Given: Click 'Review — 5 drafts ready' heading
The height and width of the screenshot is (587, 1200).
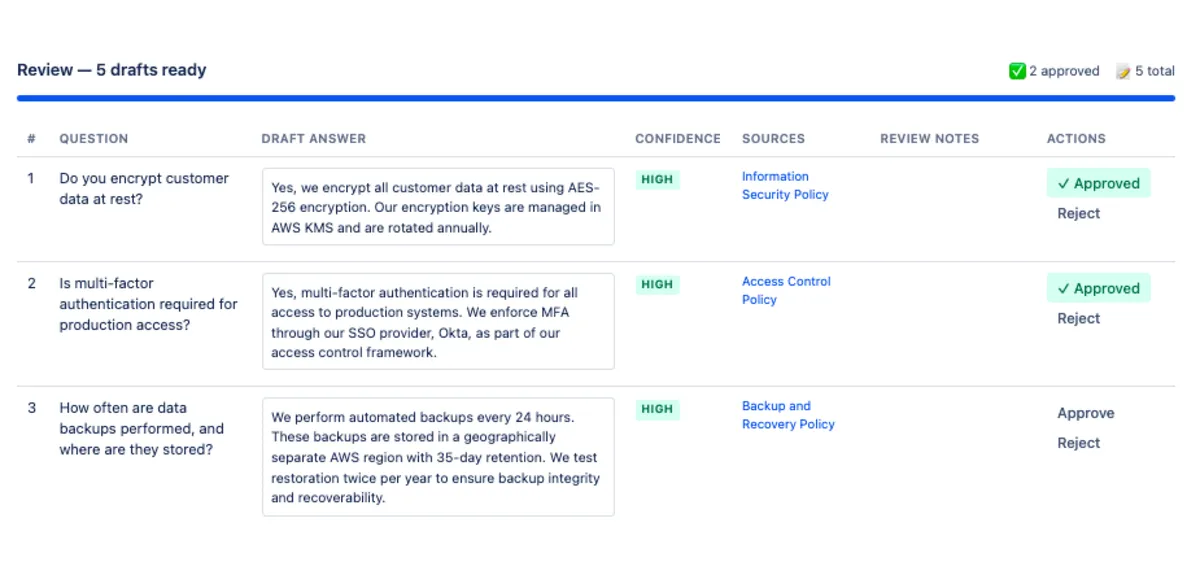Looking at the screenshot, I should click(x=112, y=70).
